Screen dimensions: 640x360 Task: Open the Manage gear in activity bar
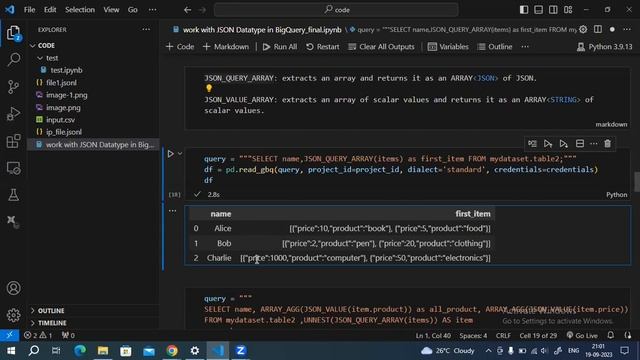[x=13, y=315]
